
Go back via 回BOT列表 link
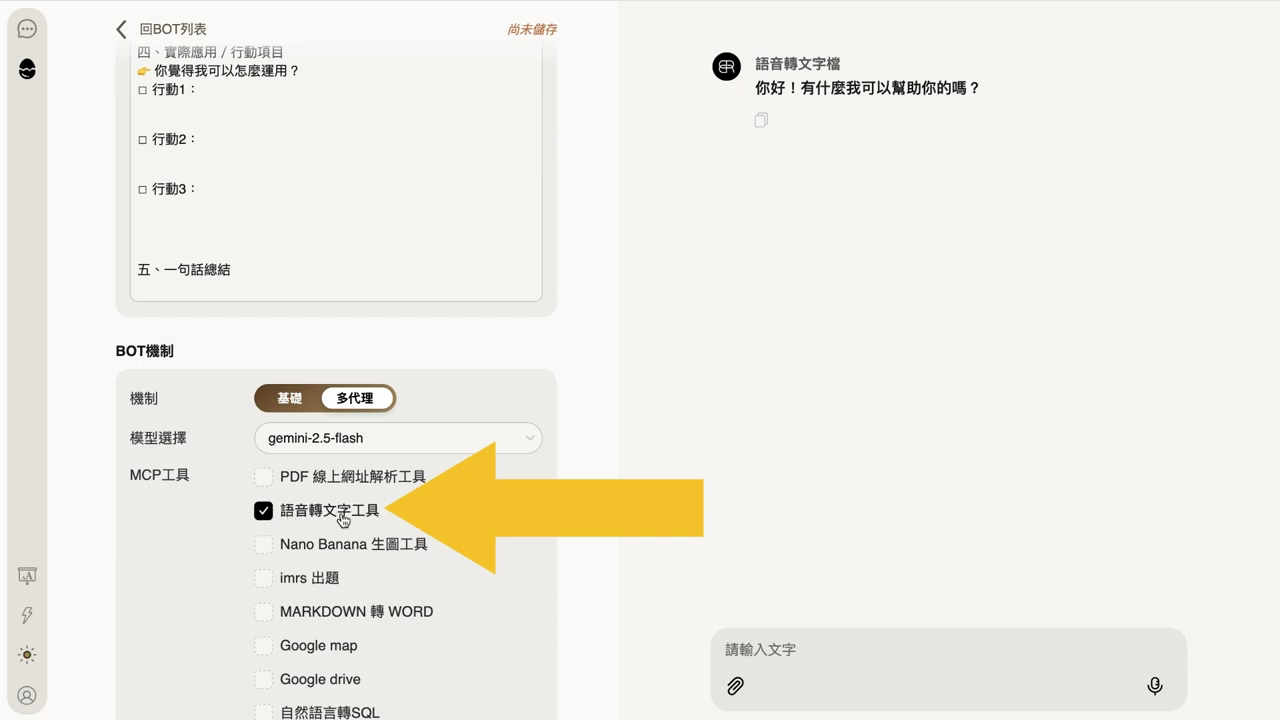(173, 29)
